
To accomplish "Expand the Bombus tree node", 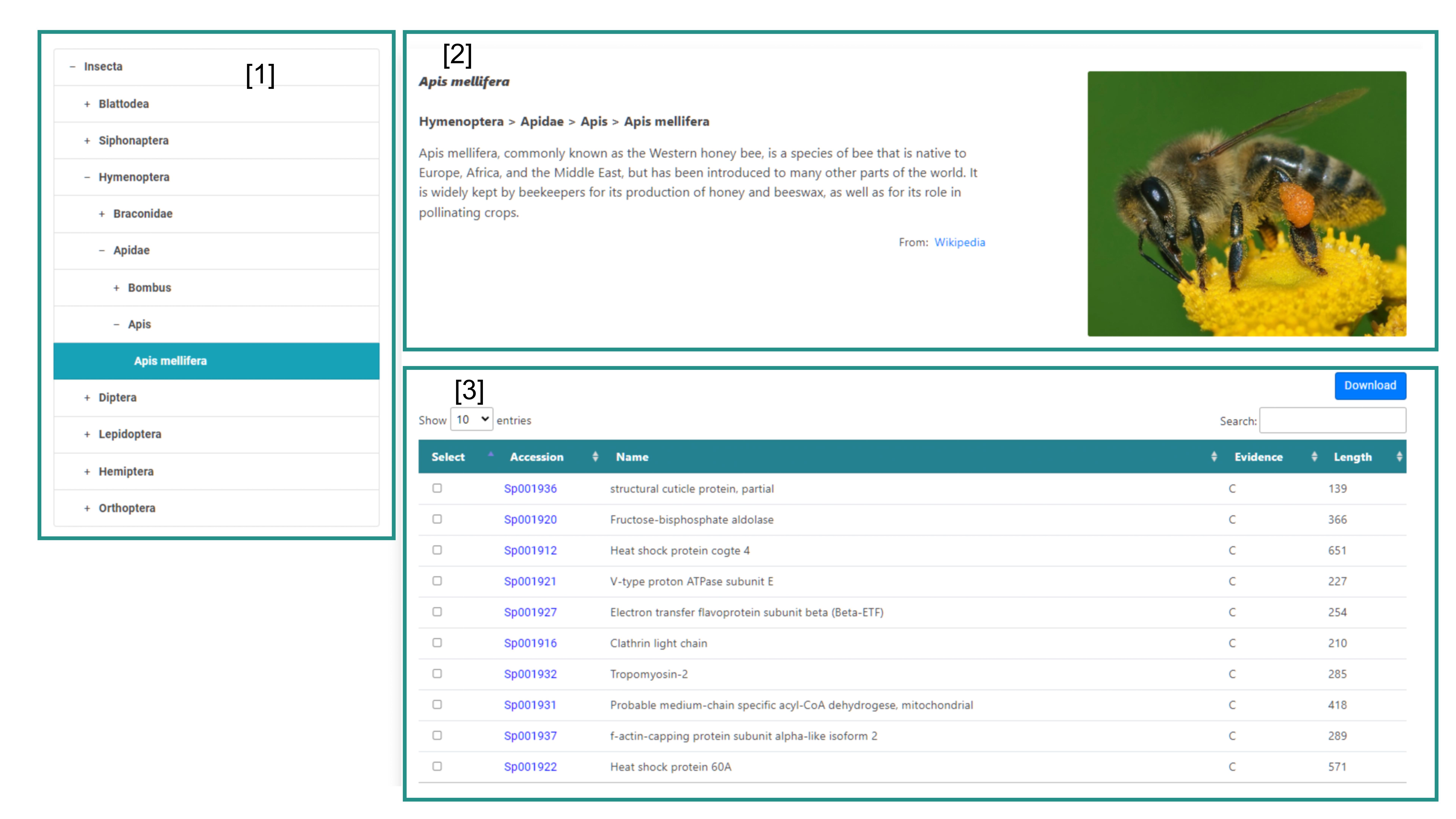I will 116,288.
